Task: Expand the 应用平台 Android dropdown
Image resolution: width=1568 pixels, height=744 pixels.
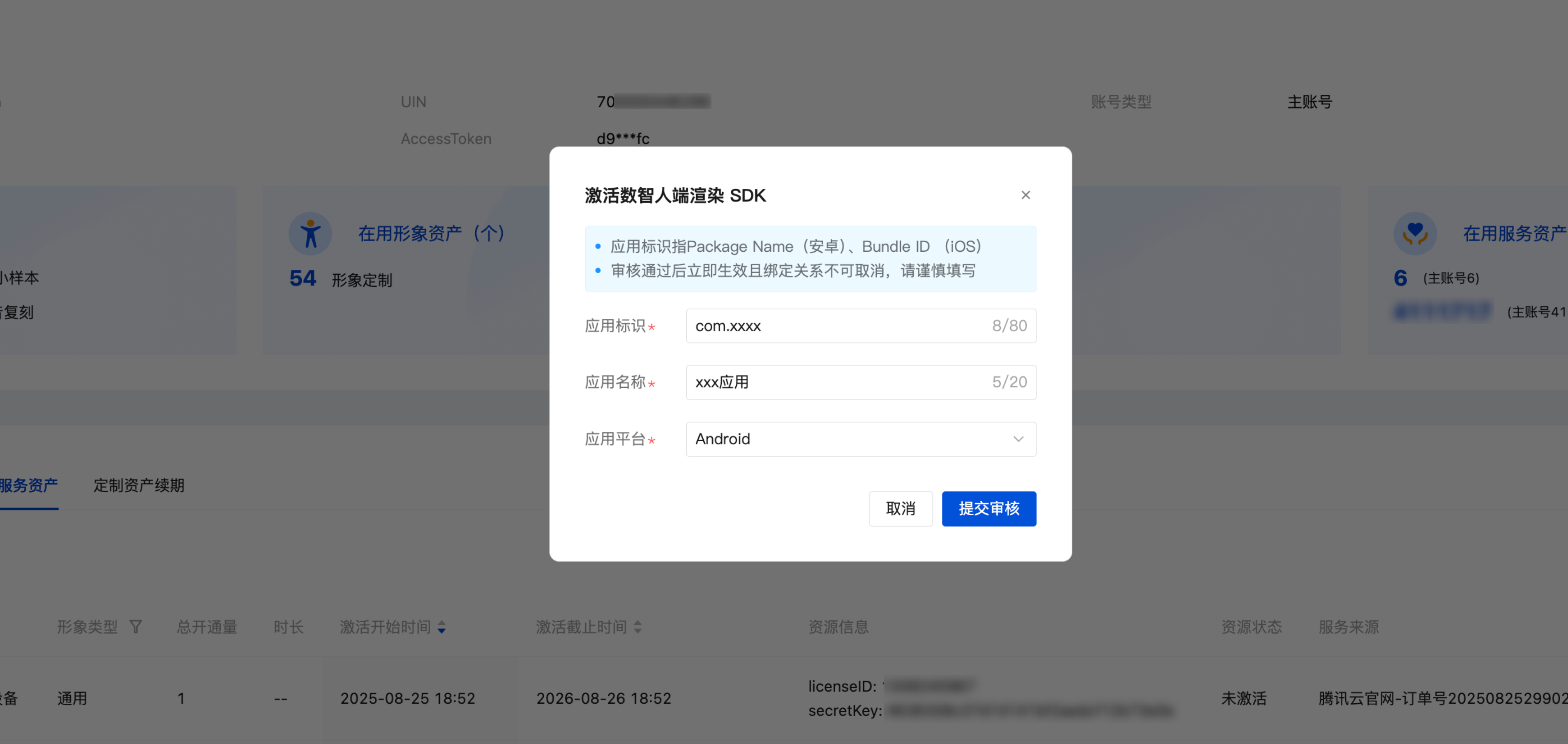Action: [x=852, y=439]
